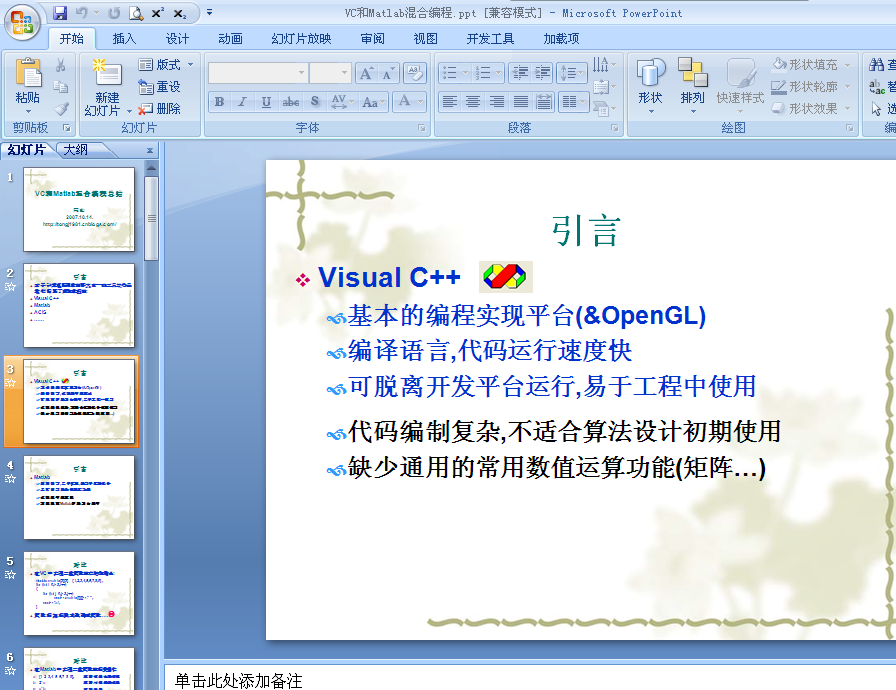Image resolution: width=896 pixels, height=690 pixels.
Task: Activate the Format Painter brush
Action: (x=61, y=108)
